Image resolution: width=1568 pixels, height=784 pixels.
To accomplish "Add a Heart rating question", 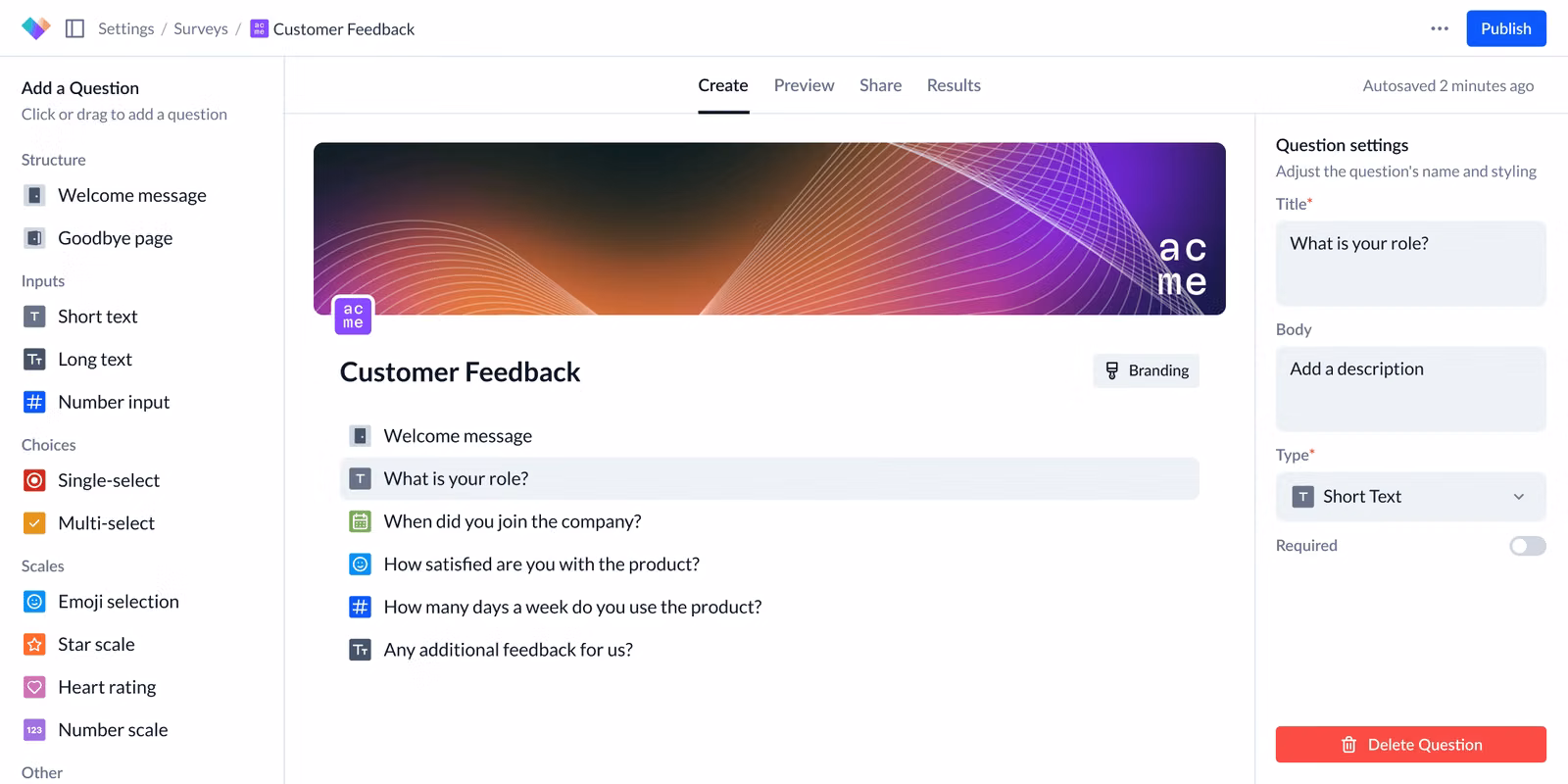I will point(106,687).
